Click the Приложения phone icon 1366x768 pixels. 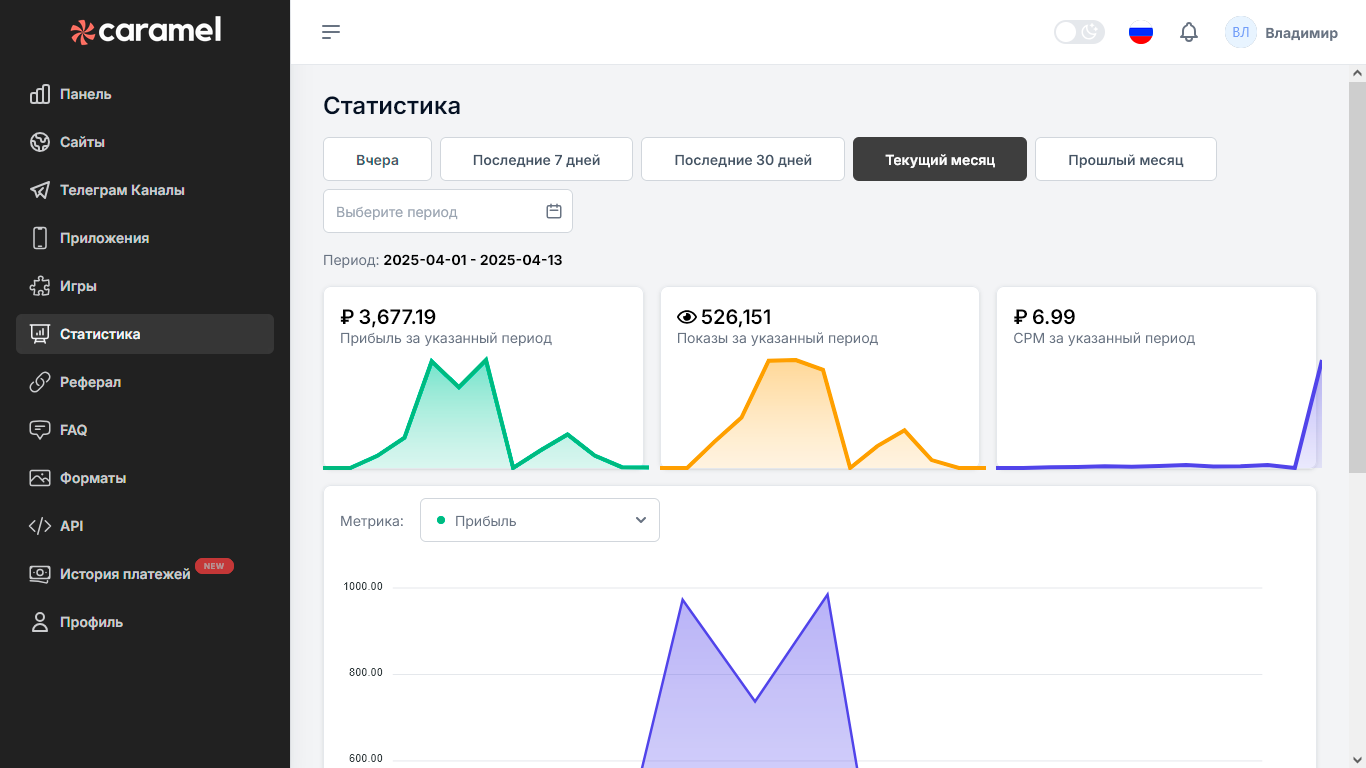[x=40, y=238]
